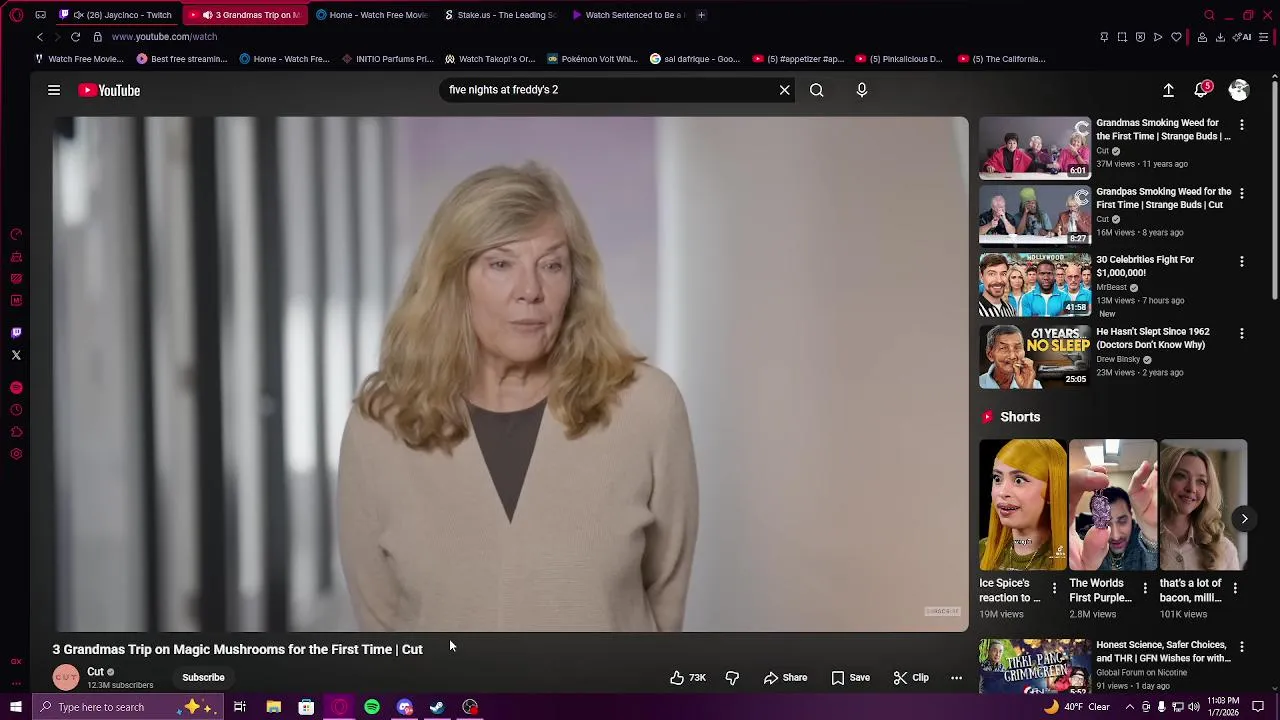Screen dimensions: 1280x720
Task: Click the address bar URL
Action: click(164, 37)
